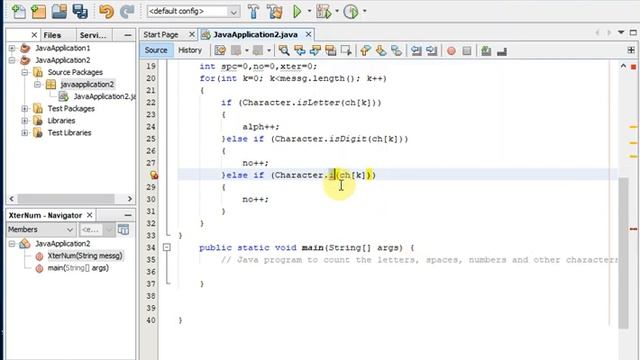Open the Debug Project dropdown arrow
This screenshot has height=360, width=640.
click(337, 11)
